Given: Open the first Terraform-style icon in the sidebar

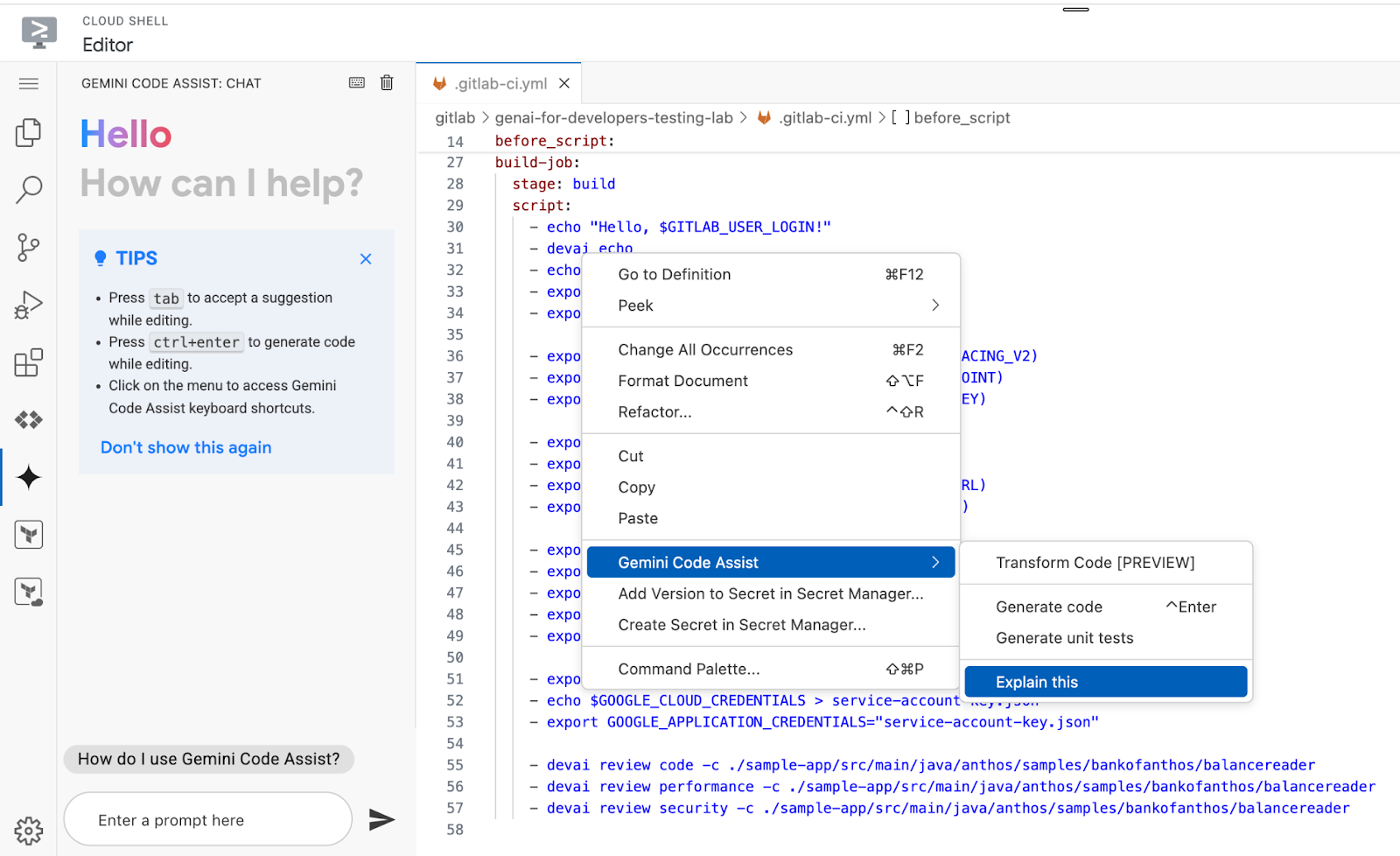Looking at the screenshot, I should 29,535.
